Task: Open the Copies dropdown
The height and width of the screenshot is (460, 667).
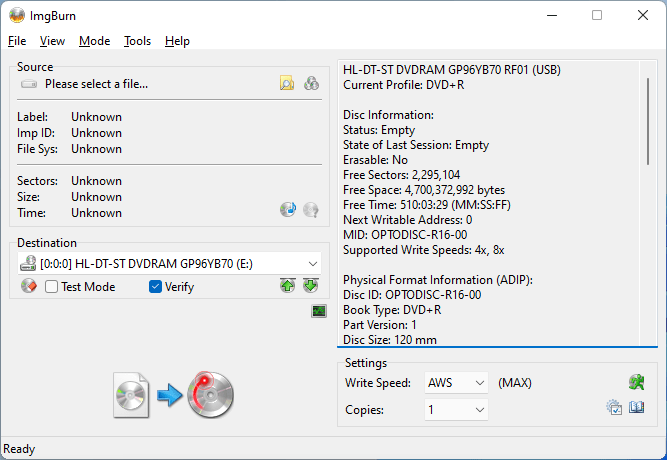Action: pyautogui.click(x=456, y=409)
